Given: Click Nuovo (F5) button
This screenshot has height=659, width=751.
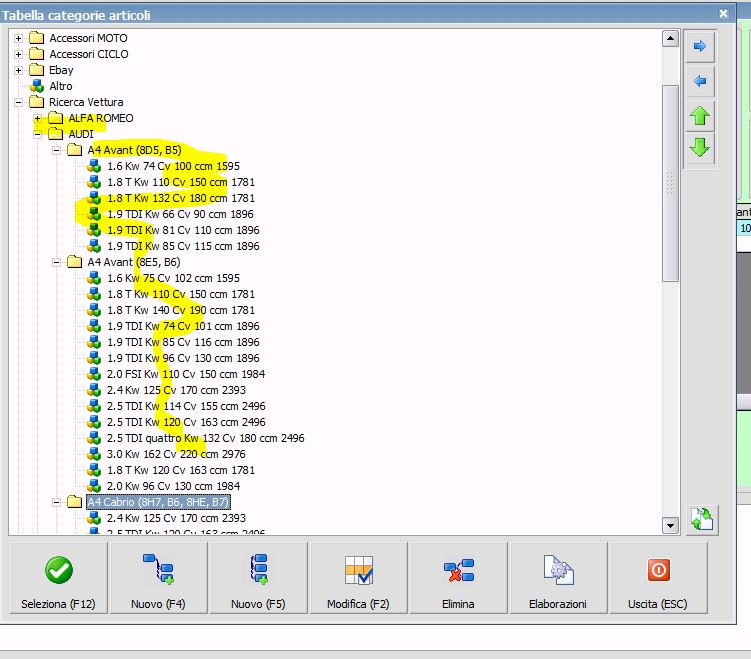Looking at the screenshot, I should [258, 578].
